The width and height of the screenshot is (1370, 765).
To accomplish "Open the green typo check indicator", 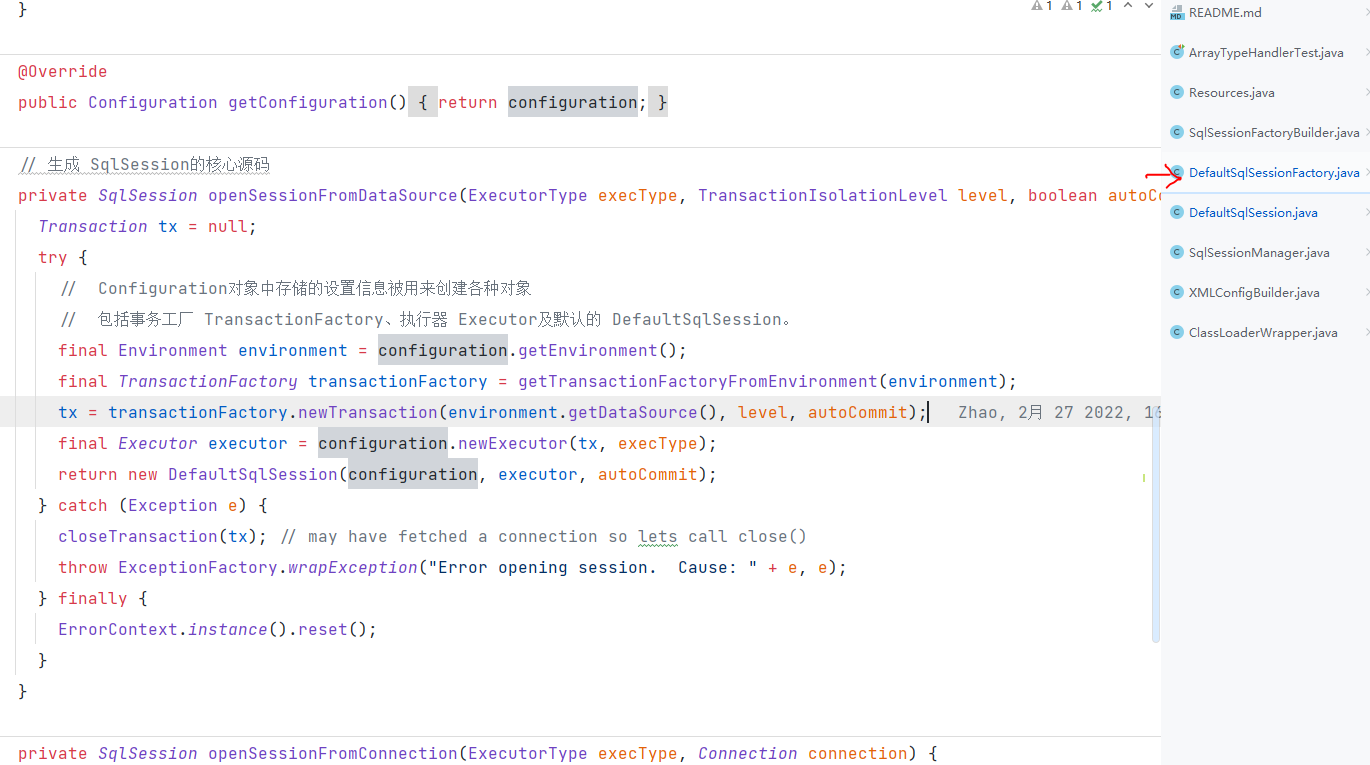I will pyautogui.click(x=1102, y=6).
